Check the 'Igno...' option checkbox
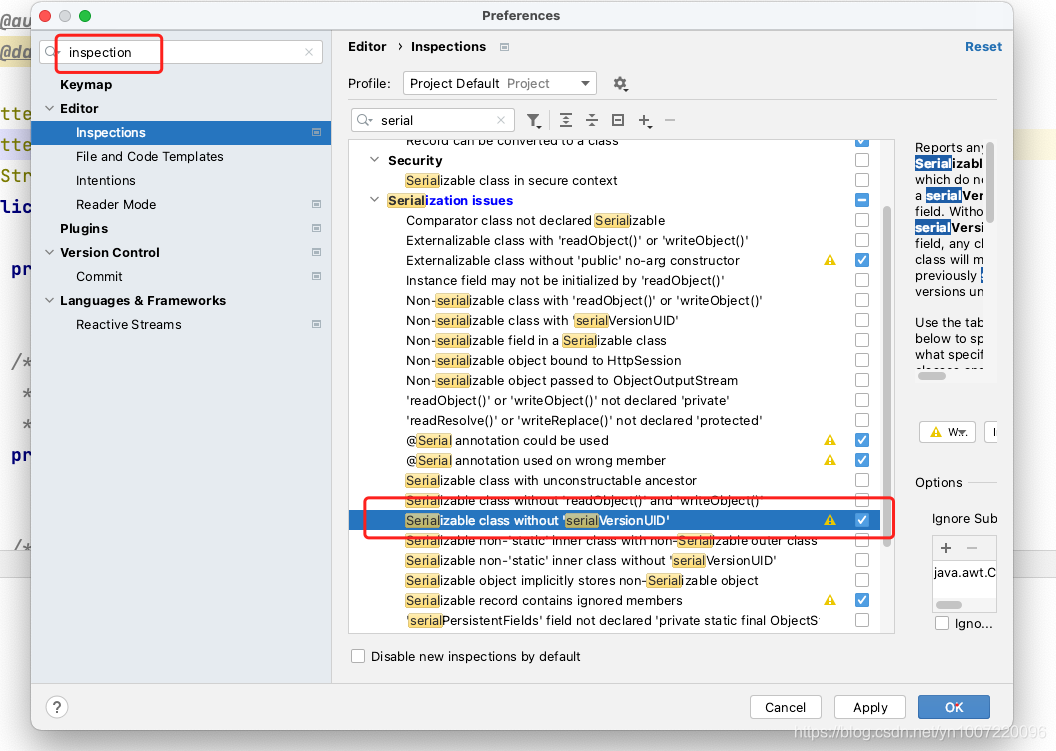 (x=942, y=623)
